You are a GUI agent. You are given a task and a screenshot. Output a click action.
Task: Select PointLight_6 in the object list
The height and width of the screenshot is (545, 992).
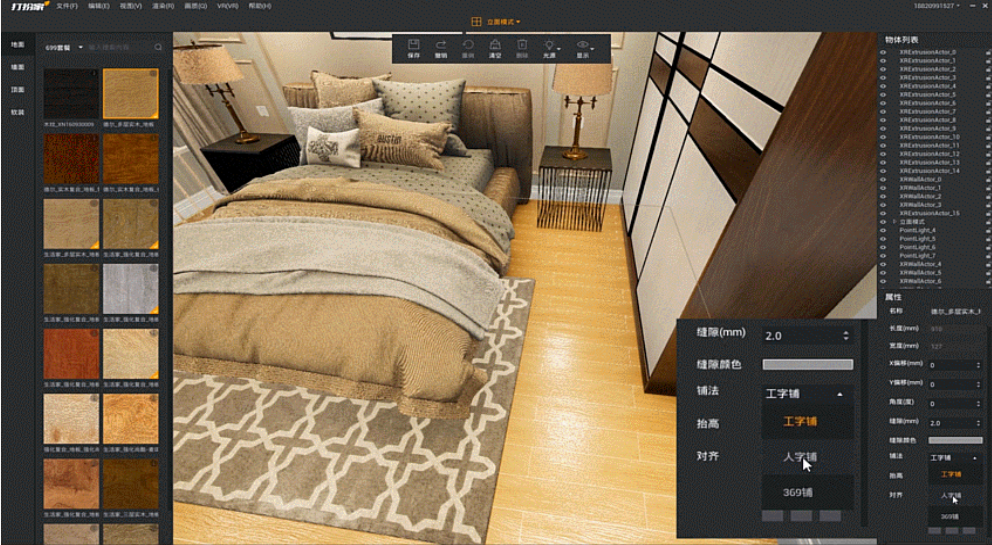(917, 247)
